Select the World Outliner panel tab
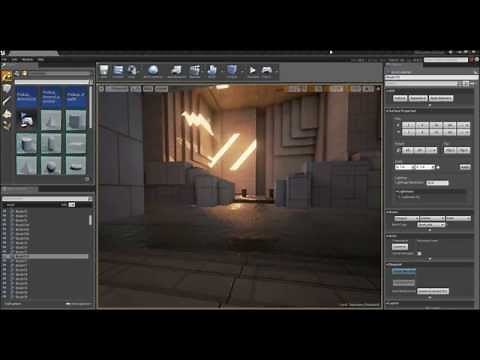 19,189
